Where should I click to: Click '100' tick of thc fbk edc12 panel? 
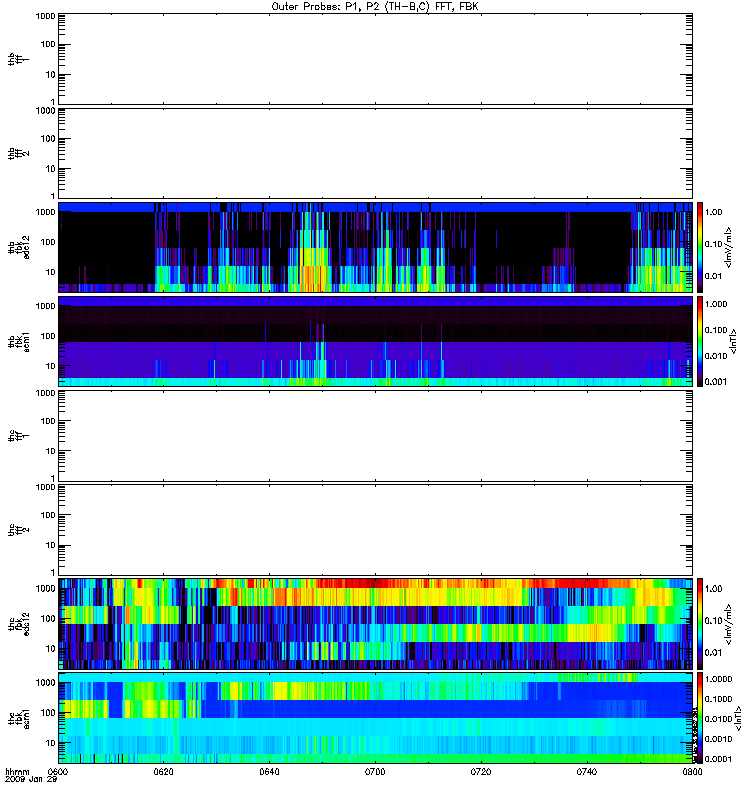pos(48,619)
